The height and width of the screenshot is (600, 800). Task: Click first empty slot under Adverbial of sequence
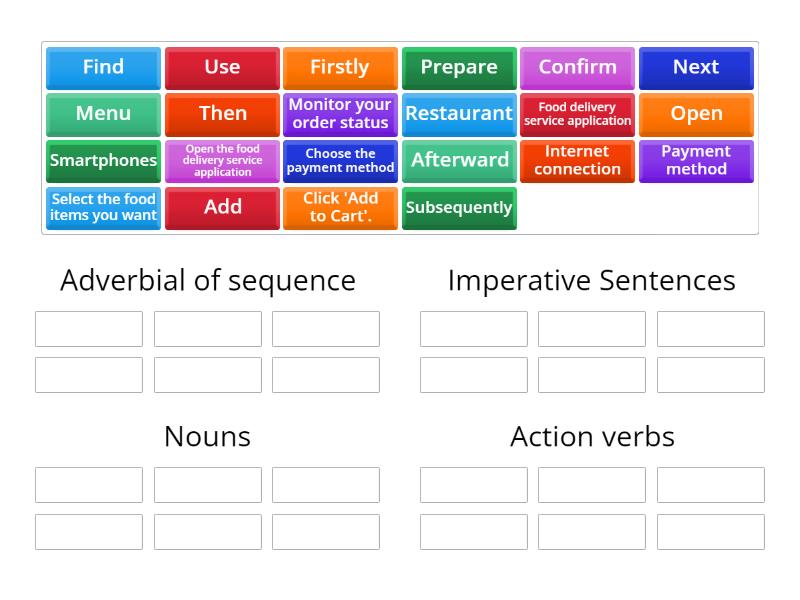(x=89, y=329)
